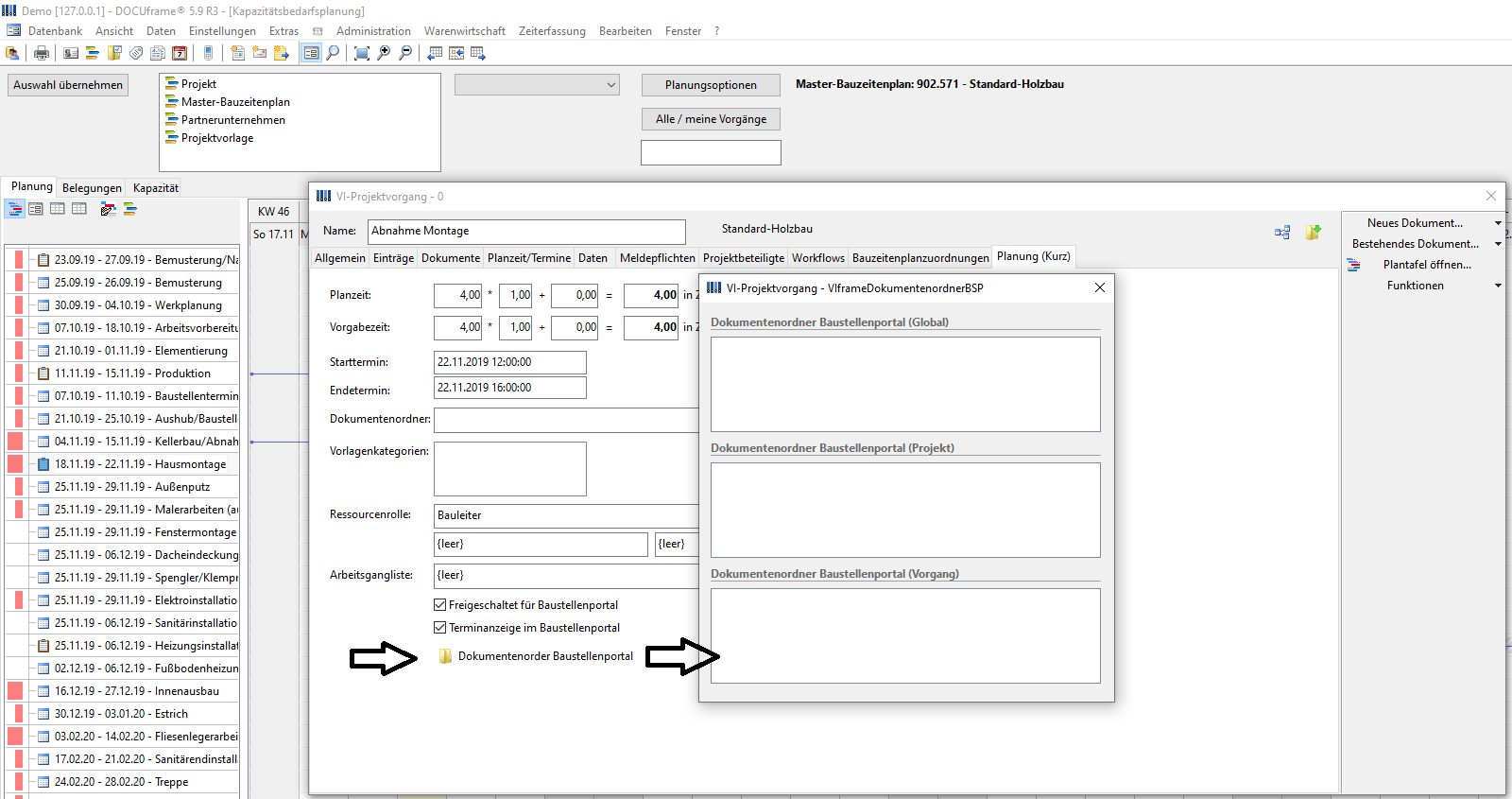Click the folder icon beside Dokumentenorder Baustellenportal
This screenshot has height=799, width=1512.
click(x=445, y=656)
